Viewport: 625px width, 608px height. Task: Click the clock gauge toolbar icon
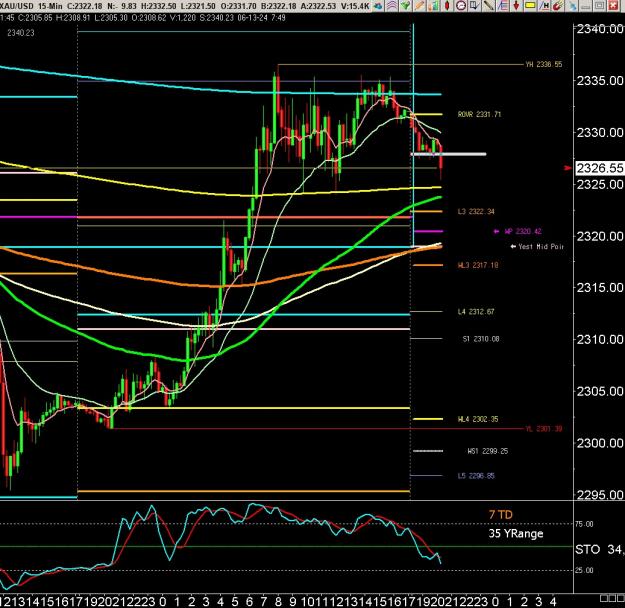[x=461, y=6]
